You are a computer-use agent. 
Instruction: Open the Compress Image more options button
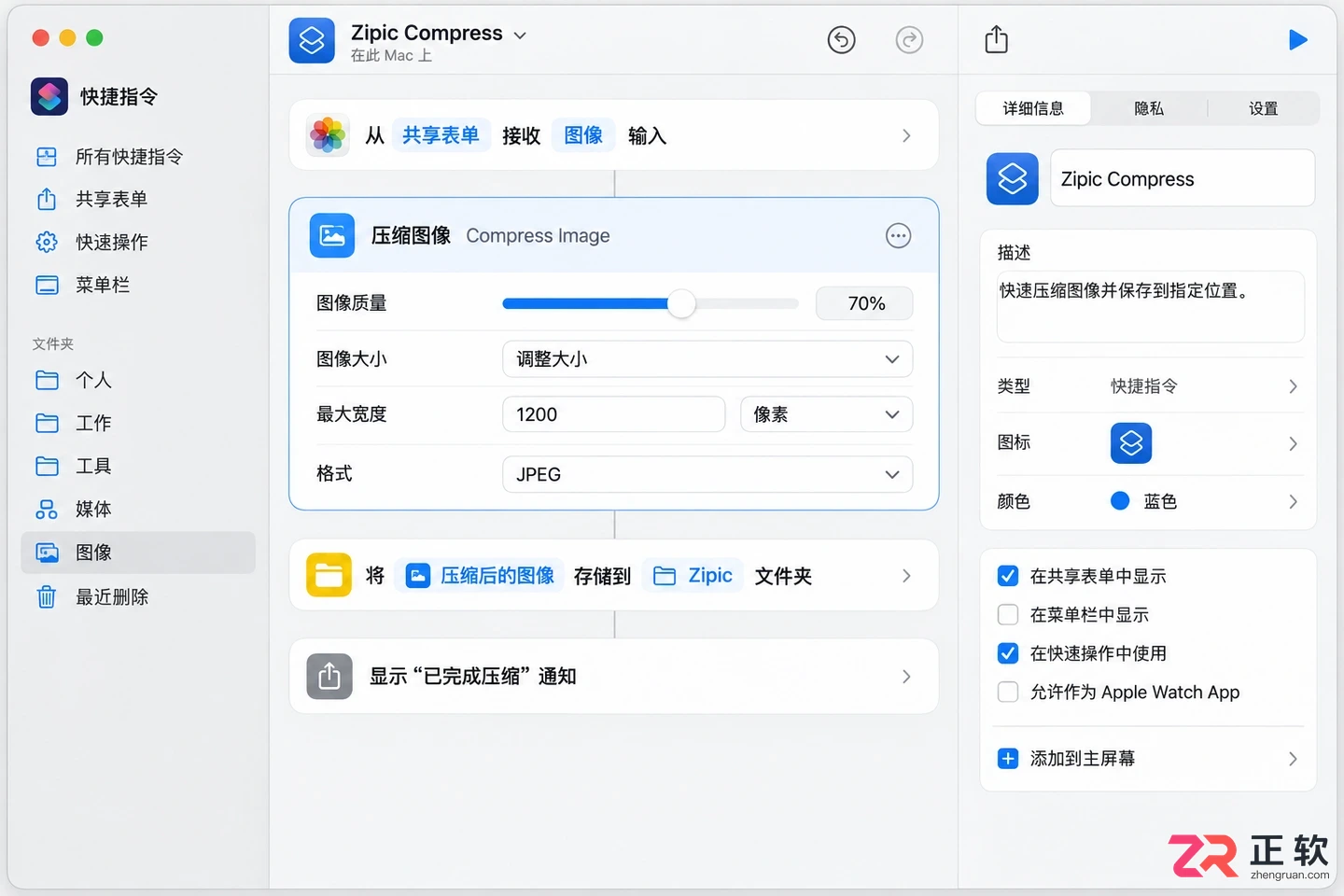click(898, 236)
